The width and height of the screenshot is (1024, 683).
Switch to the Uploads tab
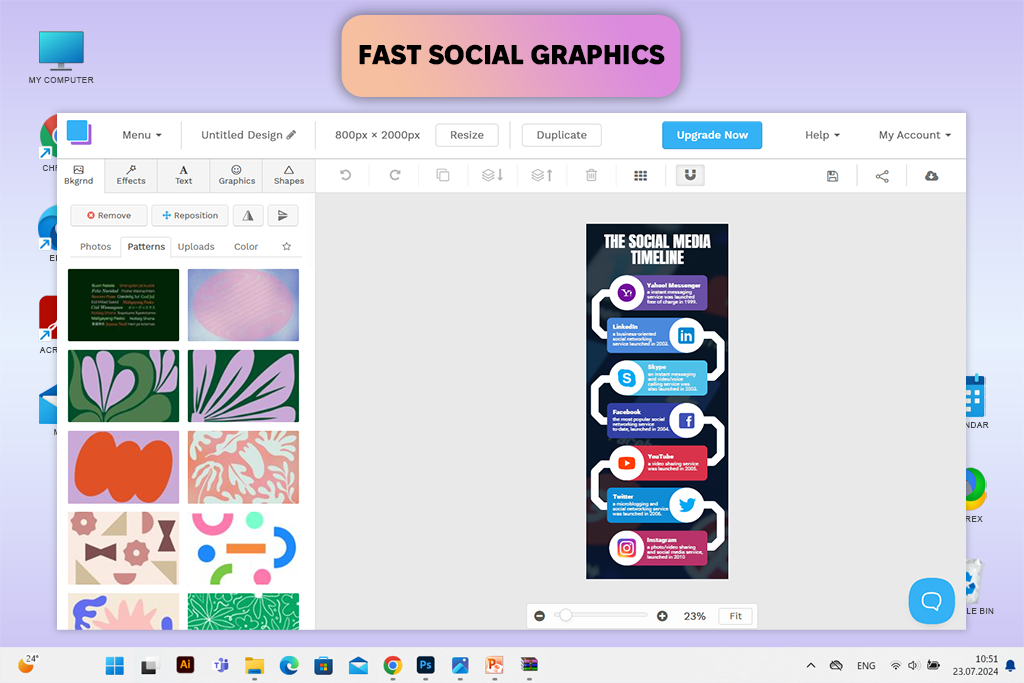point(196,247)
